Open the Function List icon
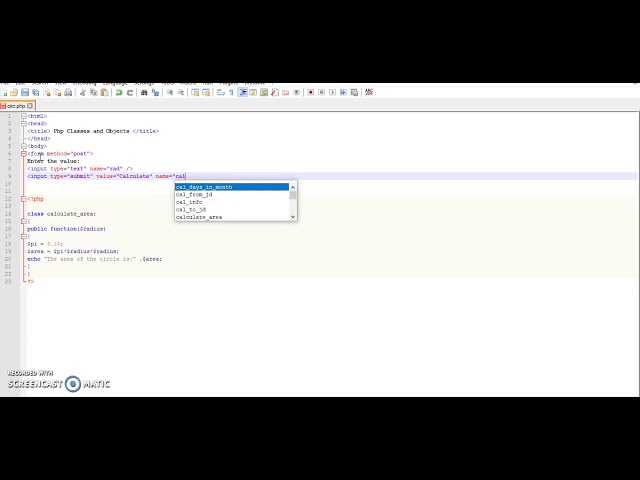The height and width of the screenshot is (480, 640). coord(275,93)
